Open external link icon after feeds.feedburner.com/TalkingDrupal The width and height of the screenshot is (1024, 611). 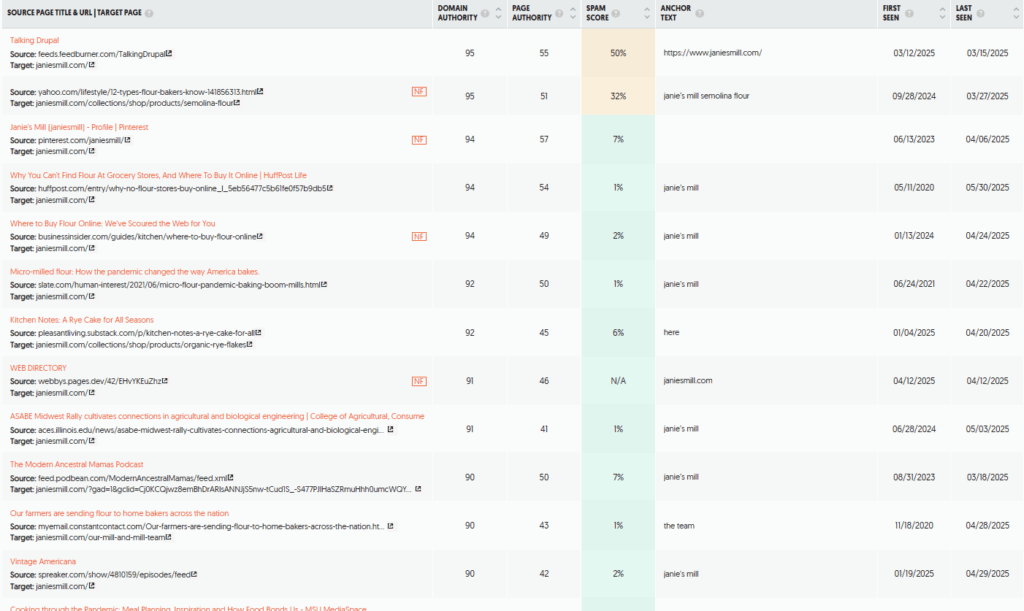point(169,54)
